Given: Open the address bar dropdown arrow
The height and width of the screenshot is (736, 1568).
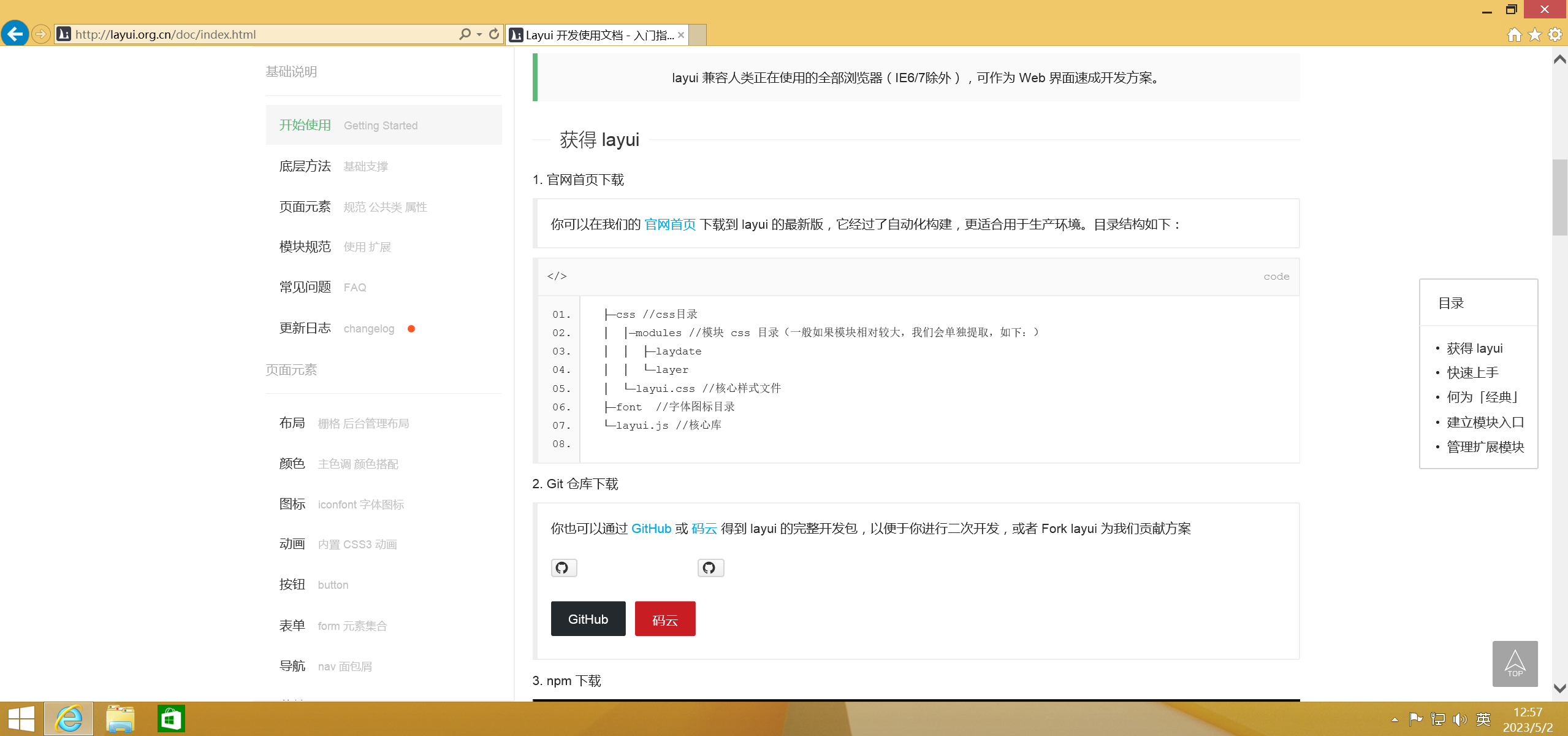Looking at the screenshot, I should (479, 35).
